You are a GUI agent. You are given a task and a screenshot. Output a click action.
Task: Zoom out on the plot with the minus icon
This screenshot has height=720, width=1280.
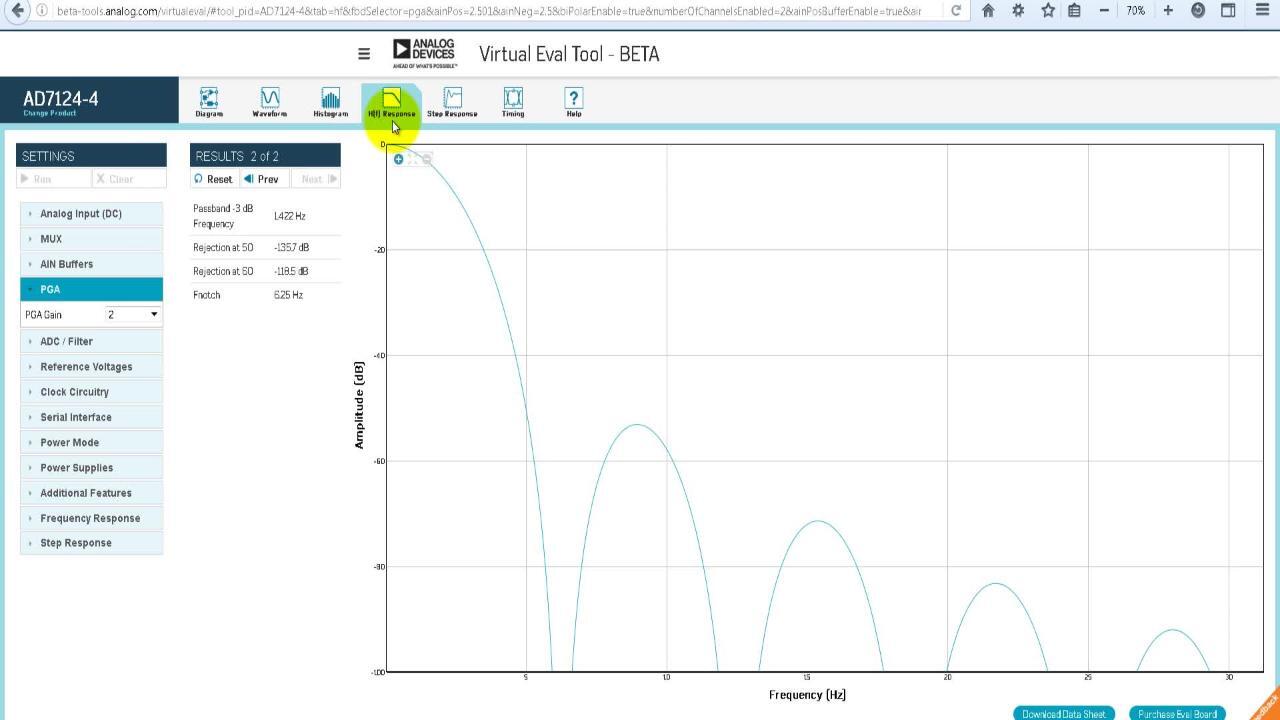(x=427, y=159)
